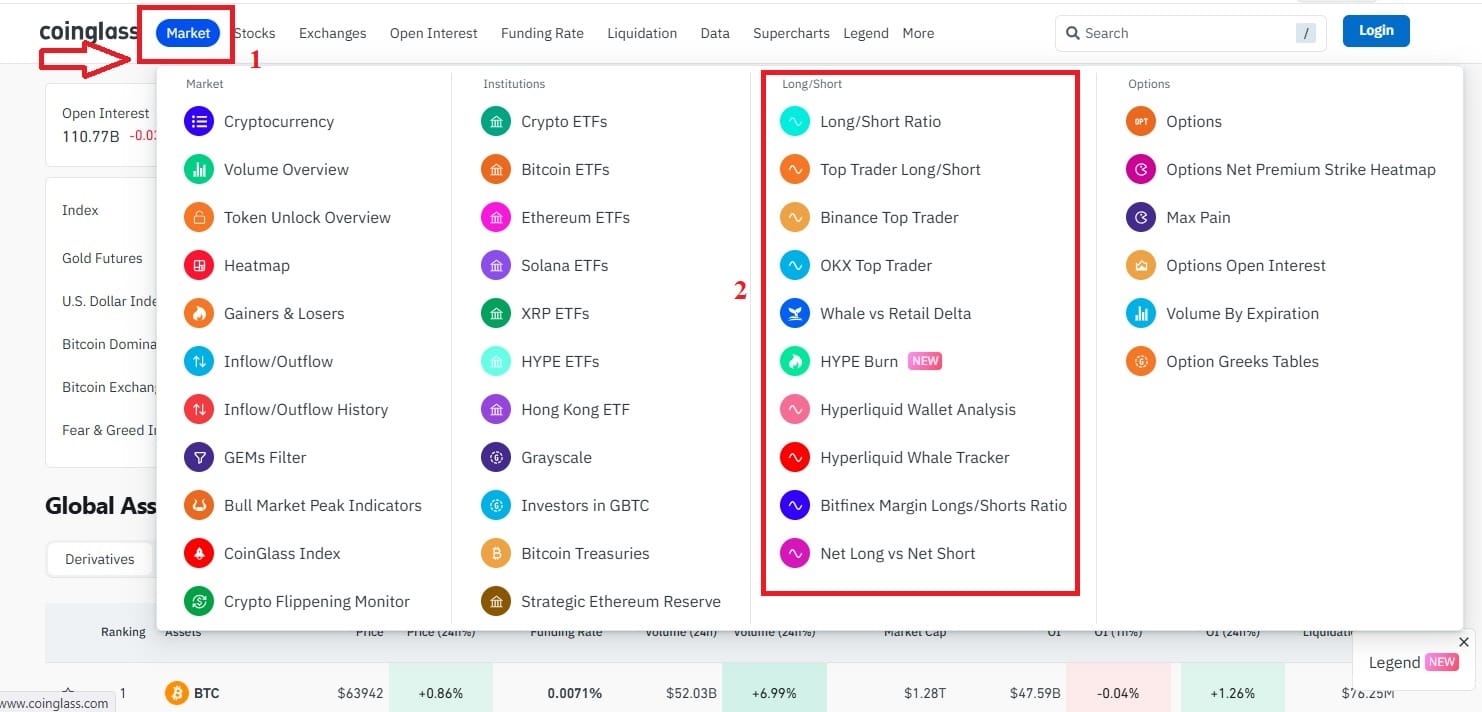Screen dimensions: 1482x712
Task: Click the coinglass logo
Action: pos(89,32)
